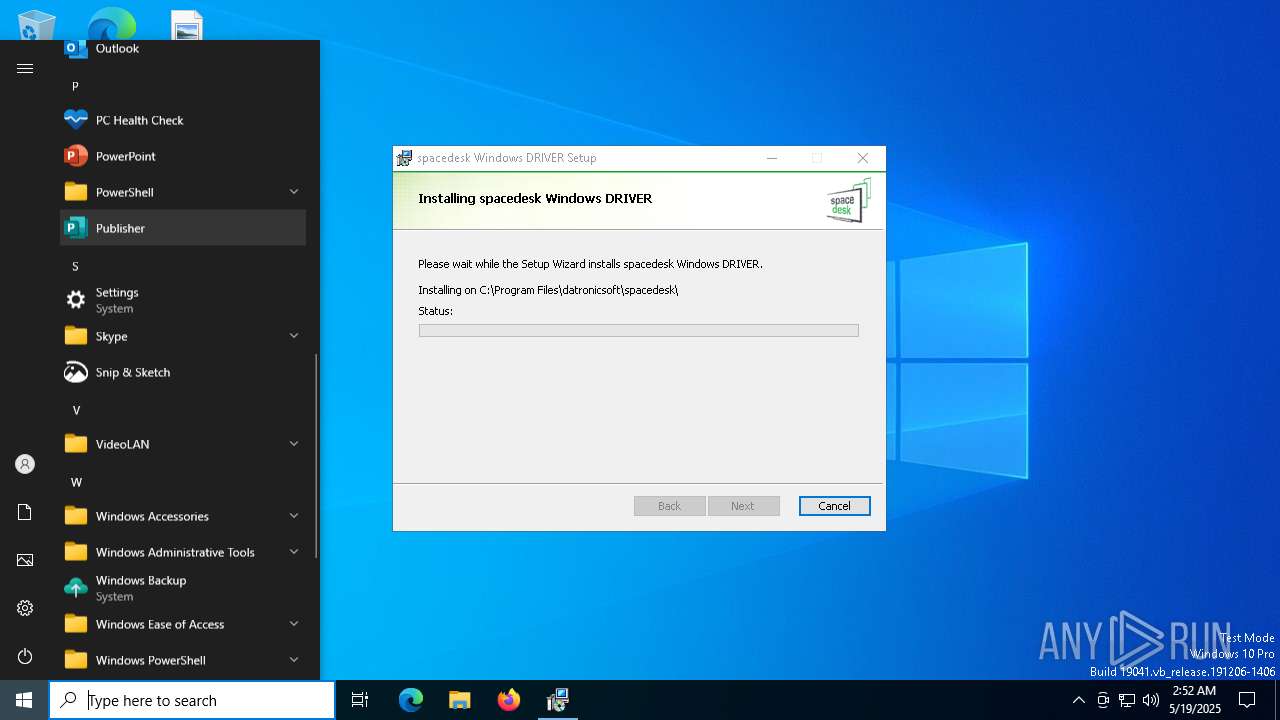Click the Microsoft Edge desktop shortcut

tap(111, 24)
